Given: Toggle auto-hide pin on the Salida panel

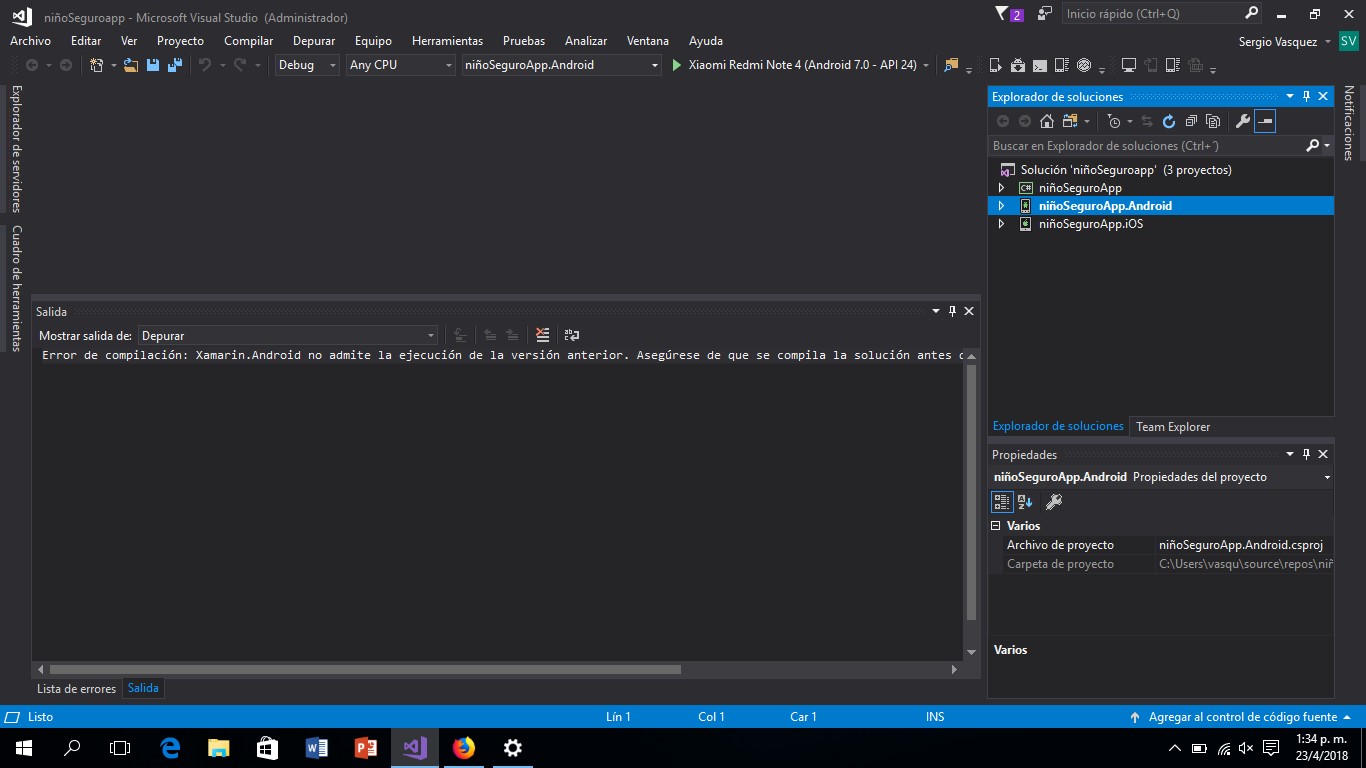Looking at the screenshot, I should (x=952, y=311).
